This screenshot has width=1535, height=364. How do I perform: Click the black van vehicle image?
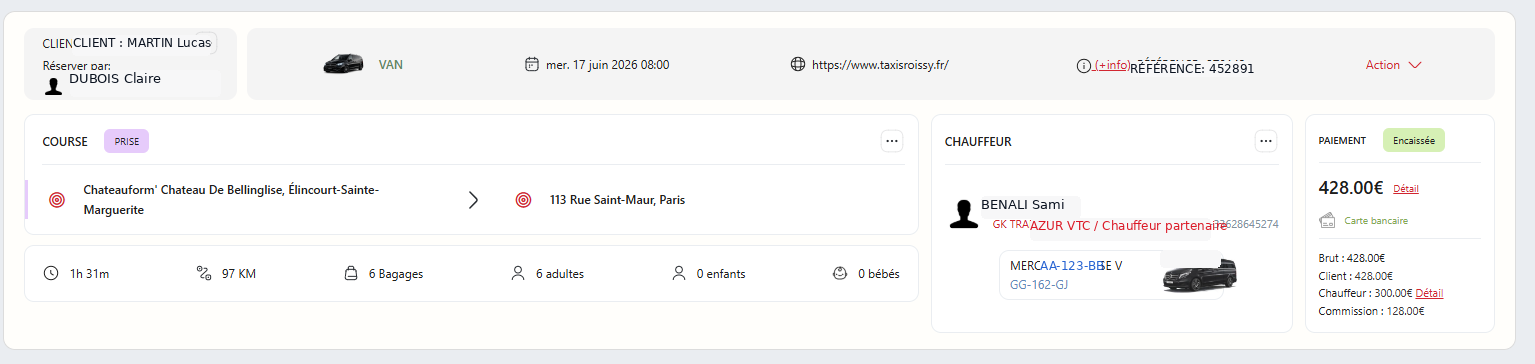point(343,64)
